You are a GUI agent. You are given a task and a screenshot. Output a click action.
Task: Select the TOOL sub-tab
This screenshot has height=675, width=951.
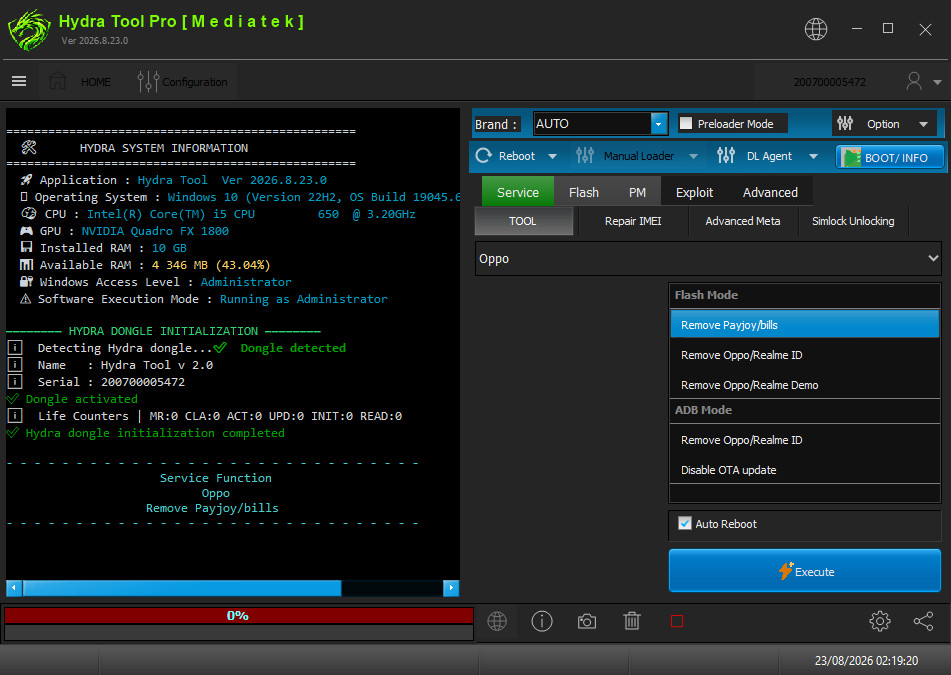tap(523, 221)
